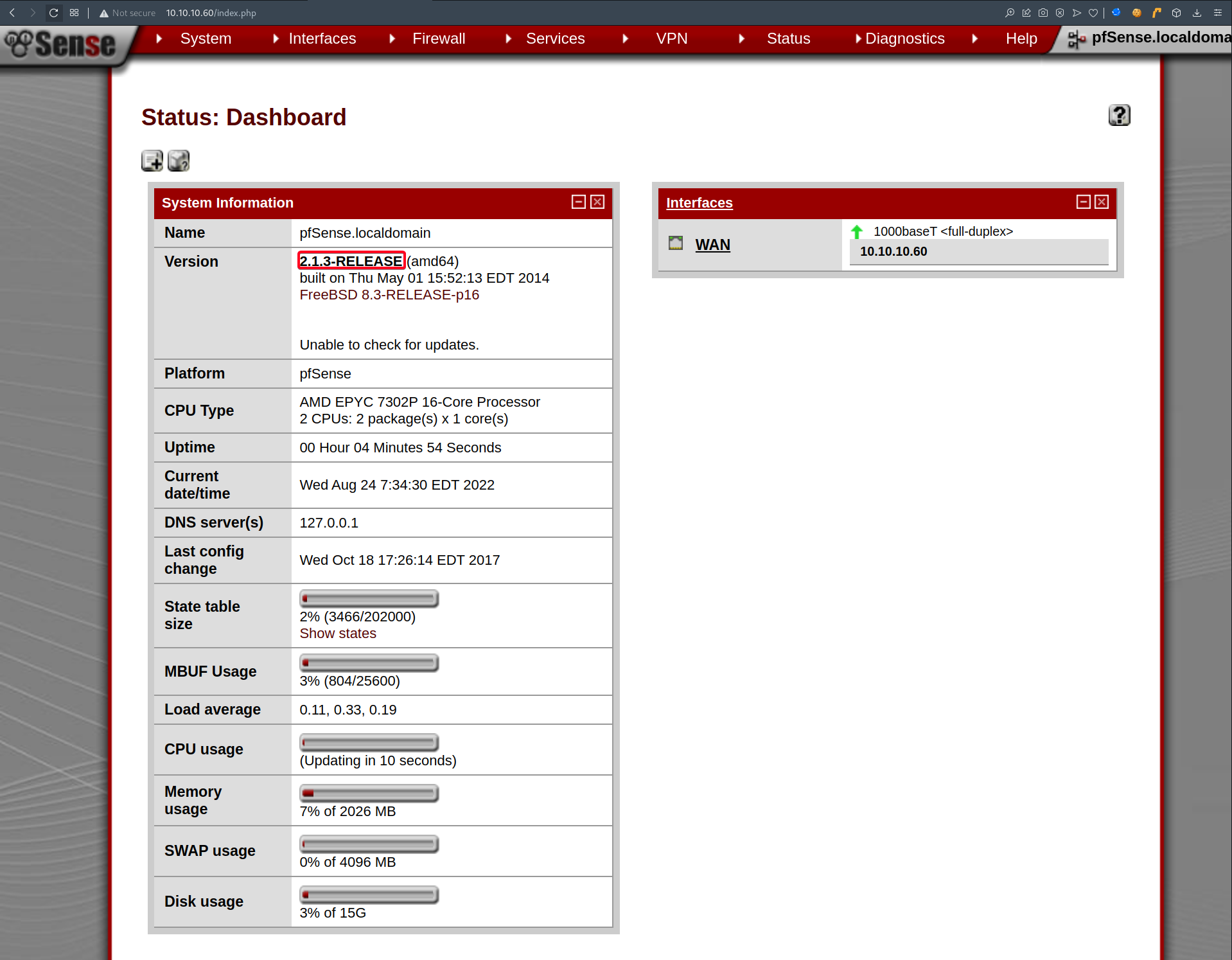Click the CPU usage progress bar
This screenshot has width=1232, height=960.
[x=369, y=743]
